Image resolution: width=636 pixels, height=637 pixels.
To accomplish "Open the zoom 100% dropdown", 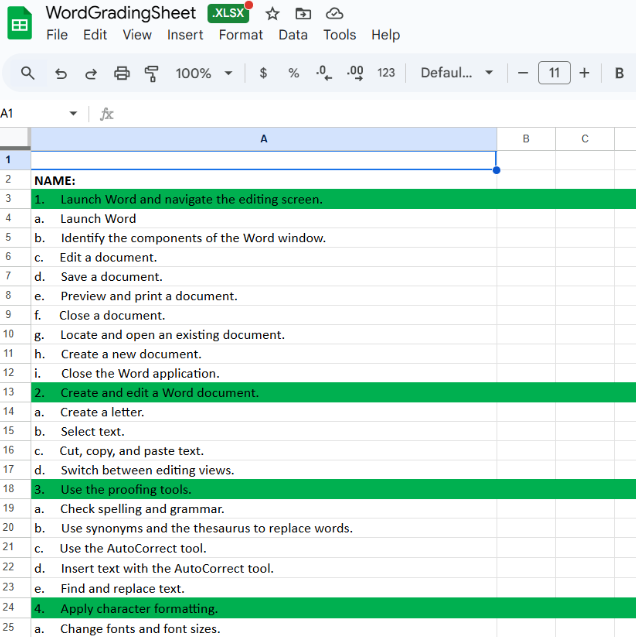I will click(x=204, y=74).
